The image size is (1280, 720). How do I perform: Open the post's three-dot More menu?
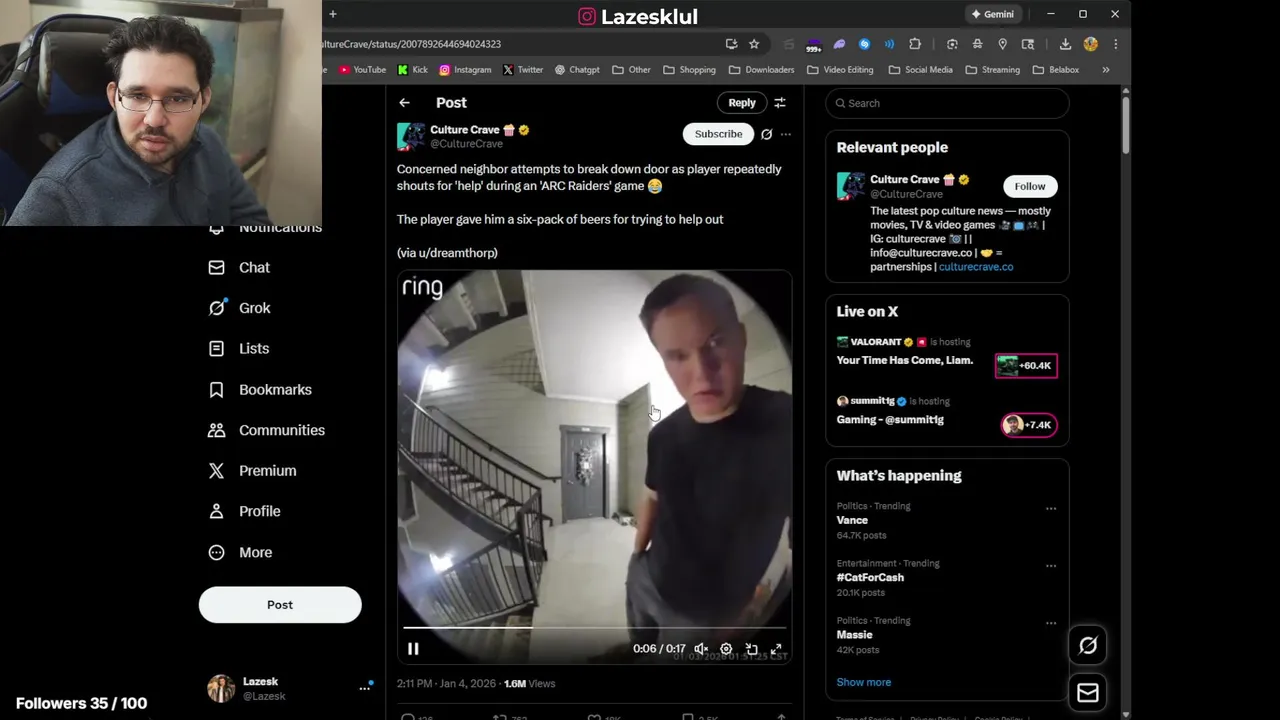786,134
